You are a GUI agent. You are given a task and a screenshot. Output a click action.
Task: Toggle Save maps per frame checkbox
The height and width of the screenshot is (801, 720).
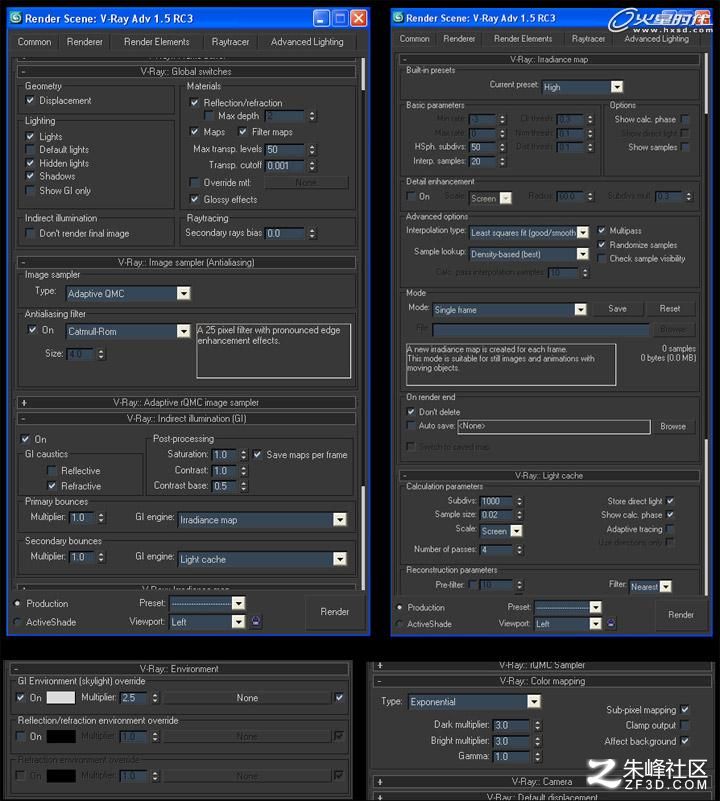[257, 454]
